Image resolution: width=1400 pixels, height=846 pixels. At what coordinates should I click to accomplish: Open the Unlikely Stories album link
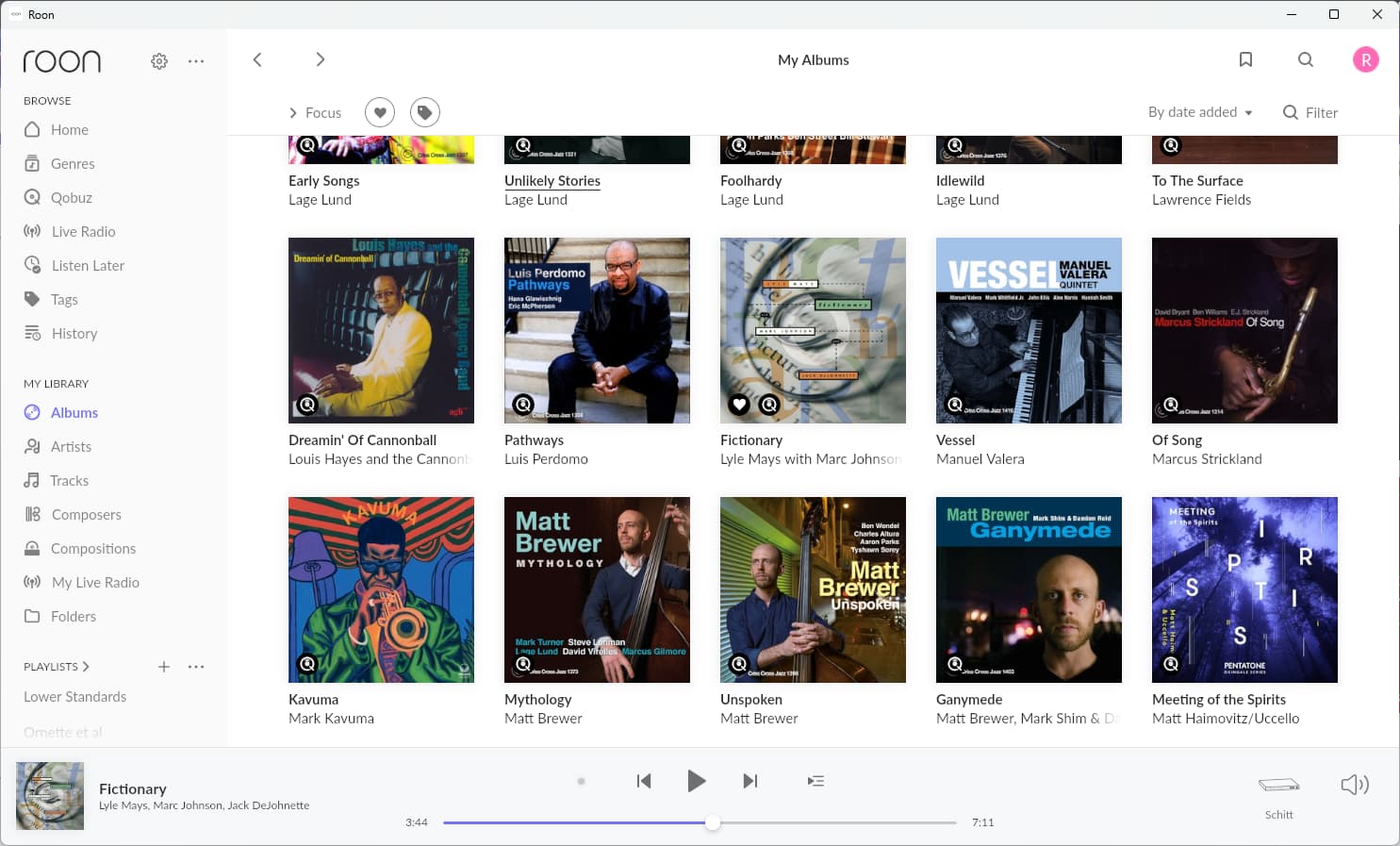coord(552,181)
